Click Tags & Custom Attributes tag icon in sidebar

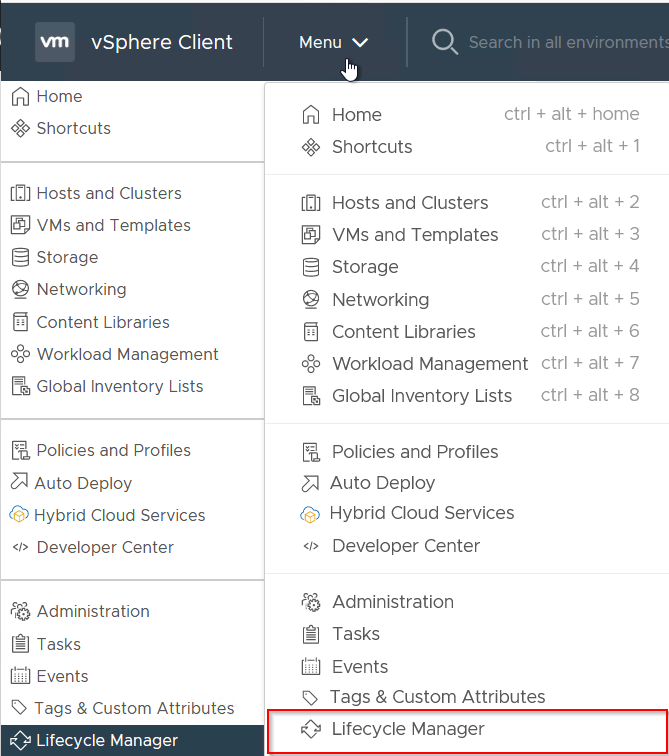click(x=19, y=708)
